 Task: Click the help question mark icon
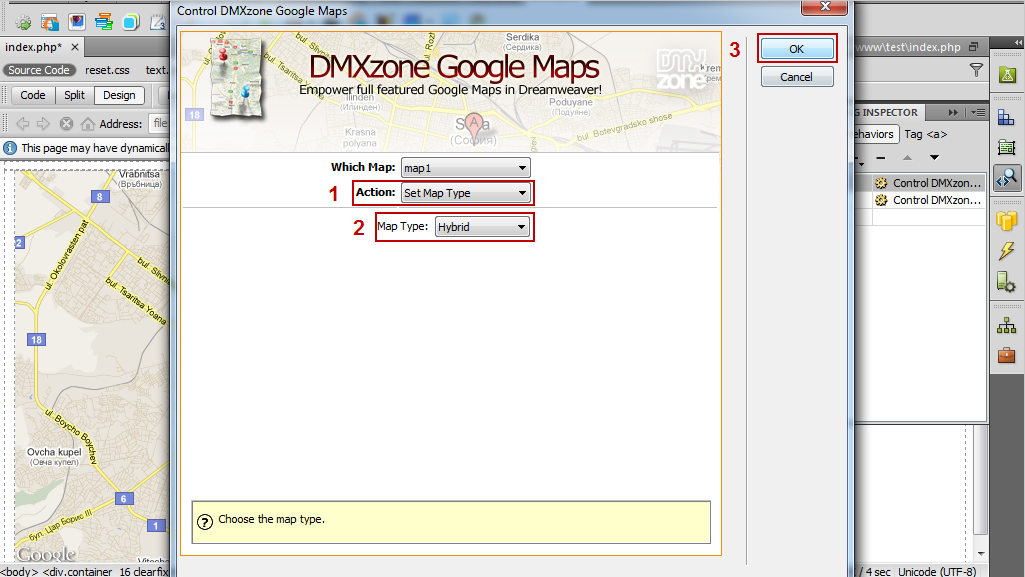point(205,521)
